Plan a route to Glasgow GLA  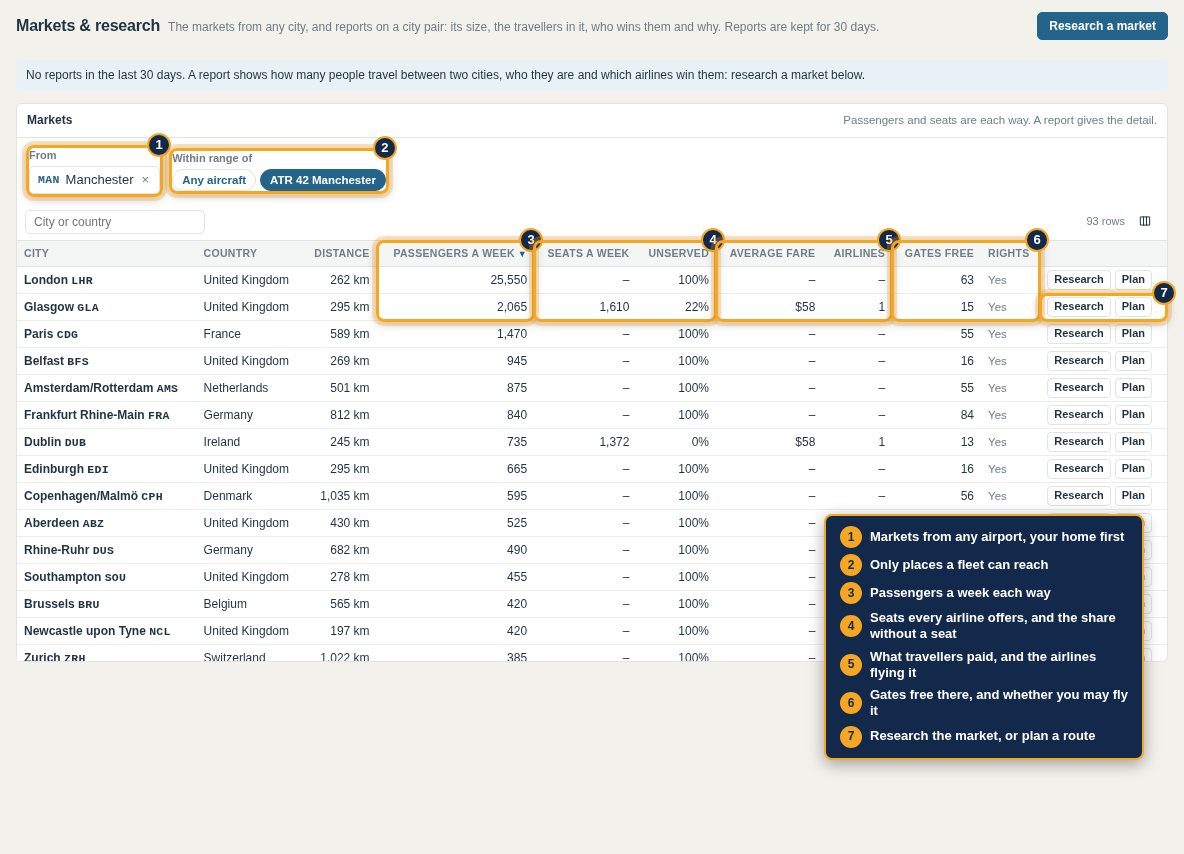pyautogui.click(x=1133, y=307)
